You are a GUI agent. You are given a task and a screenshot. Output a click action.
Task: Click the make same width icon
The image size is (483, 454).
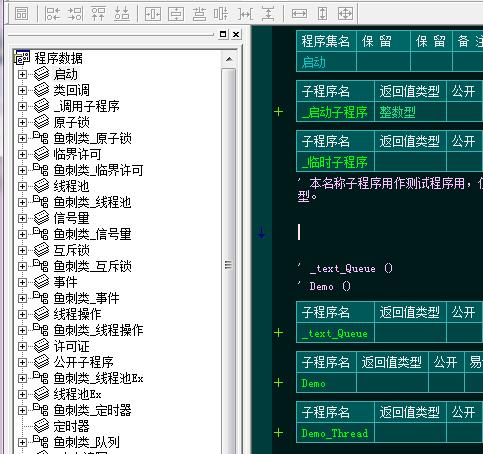point(299,14)
